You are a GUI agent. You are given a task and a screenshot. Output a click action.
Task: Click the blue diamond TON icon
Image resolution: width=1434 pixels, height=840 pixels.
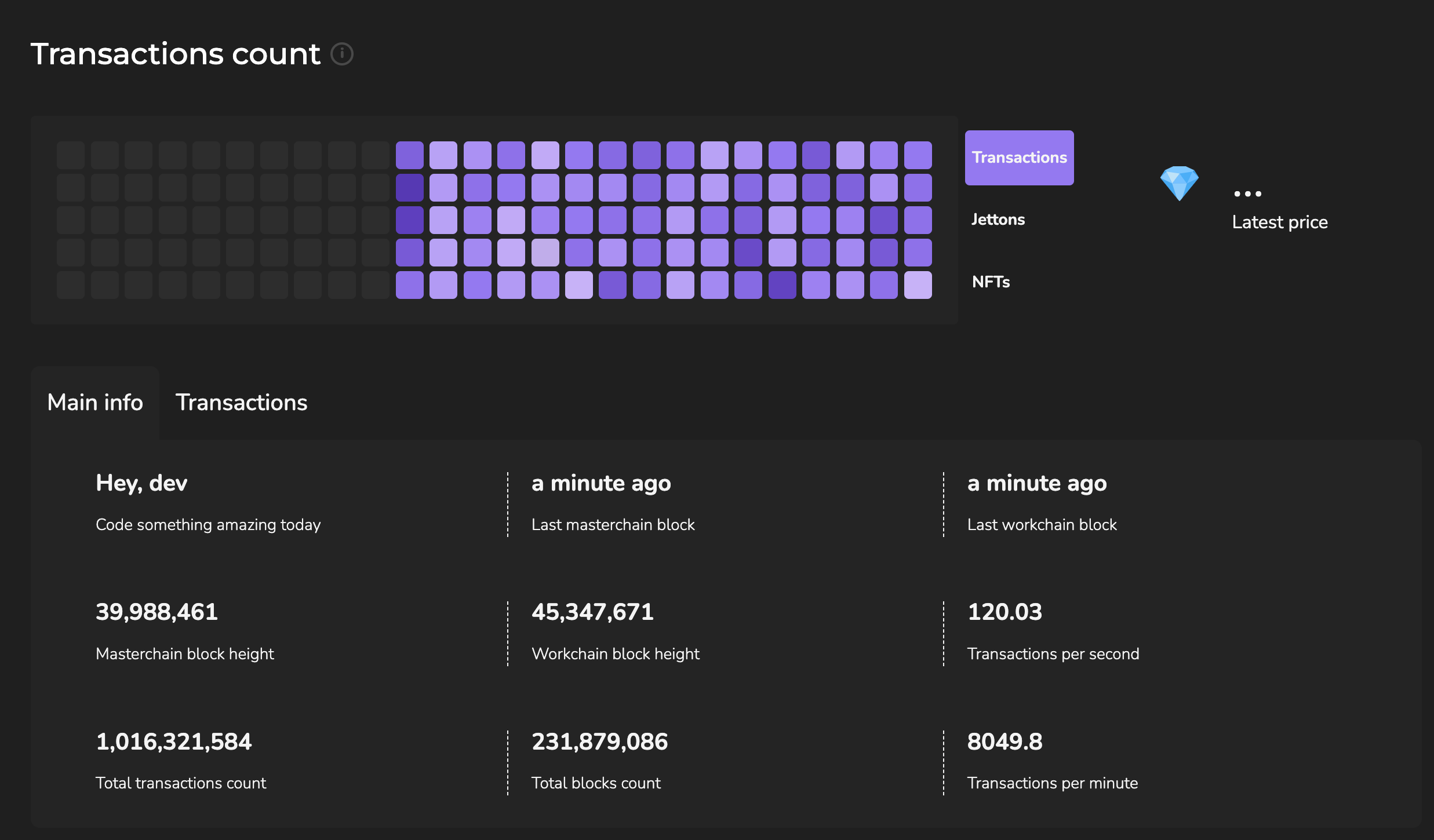click(1179, 183)
